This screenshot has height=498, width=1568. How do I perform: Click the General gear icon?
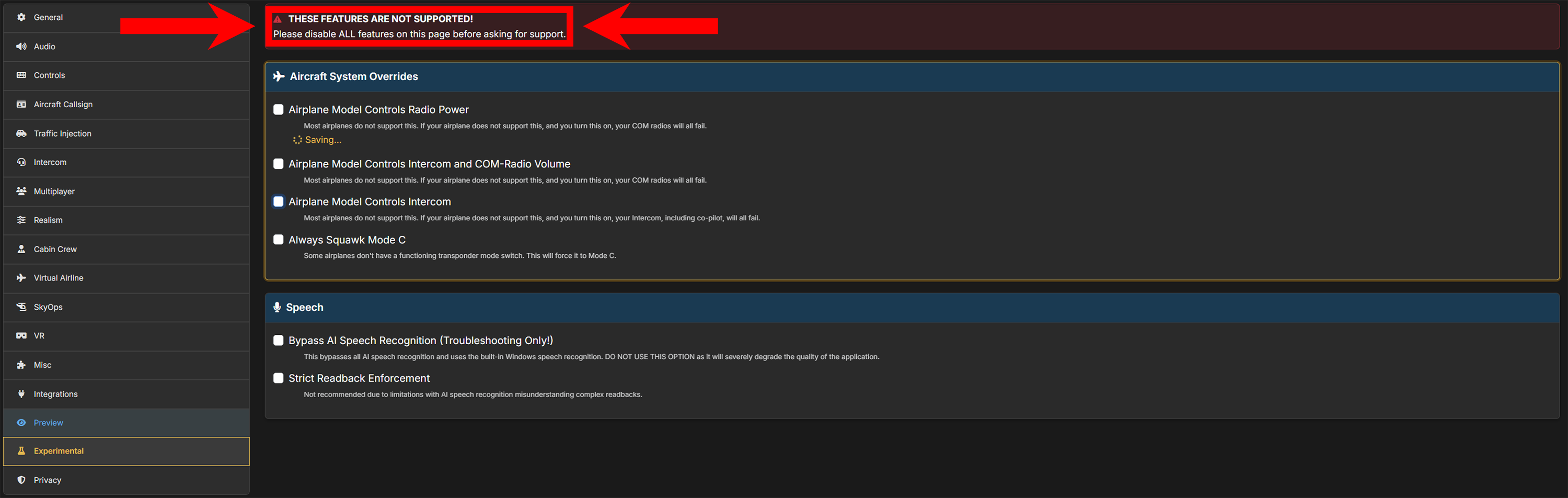[x=21, y=17]
